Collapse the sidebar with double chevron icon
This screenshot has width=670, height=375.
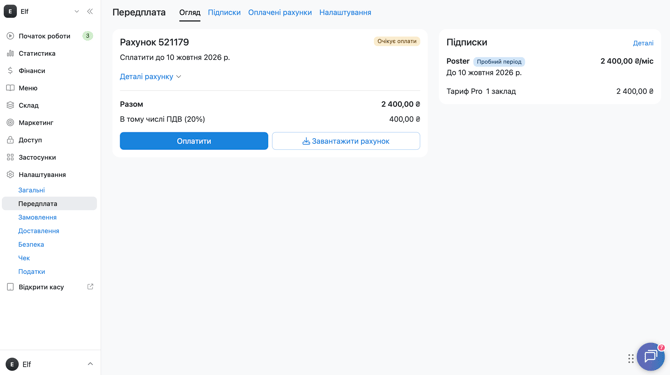[90, 12]
